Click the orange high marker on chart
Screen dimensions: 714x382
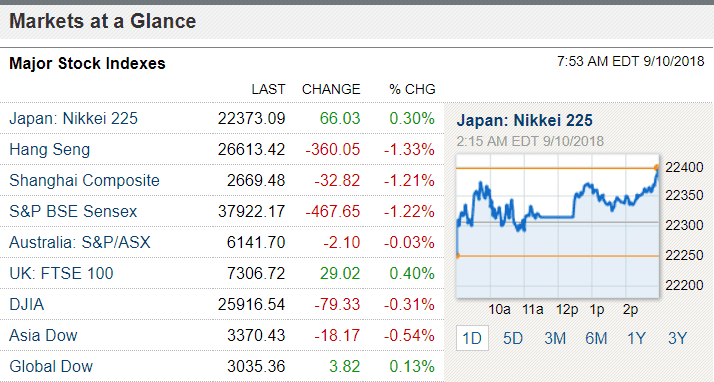[656, 168]
